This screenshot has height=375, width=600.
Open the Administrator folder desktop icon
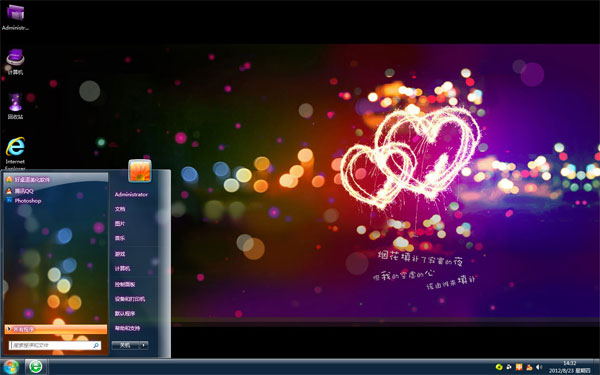pos(15,17)
